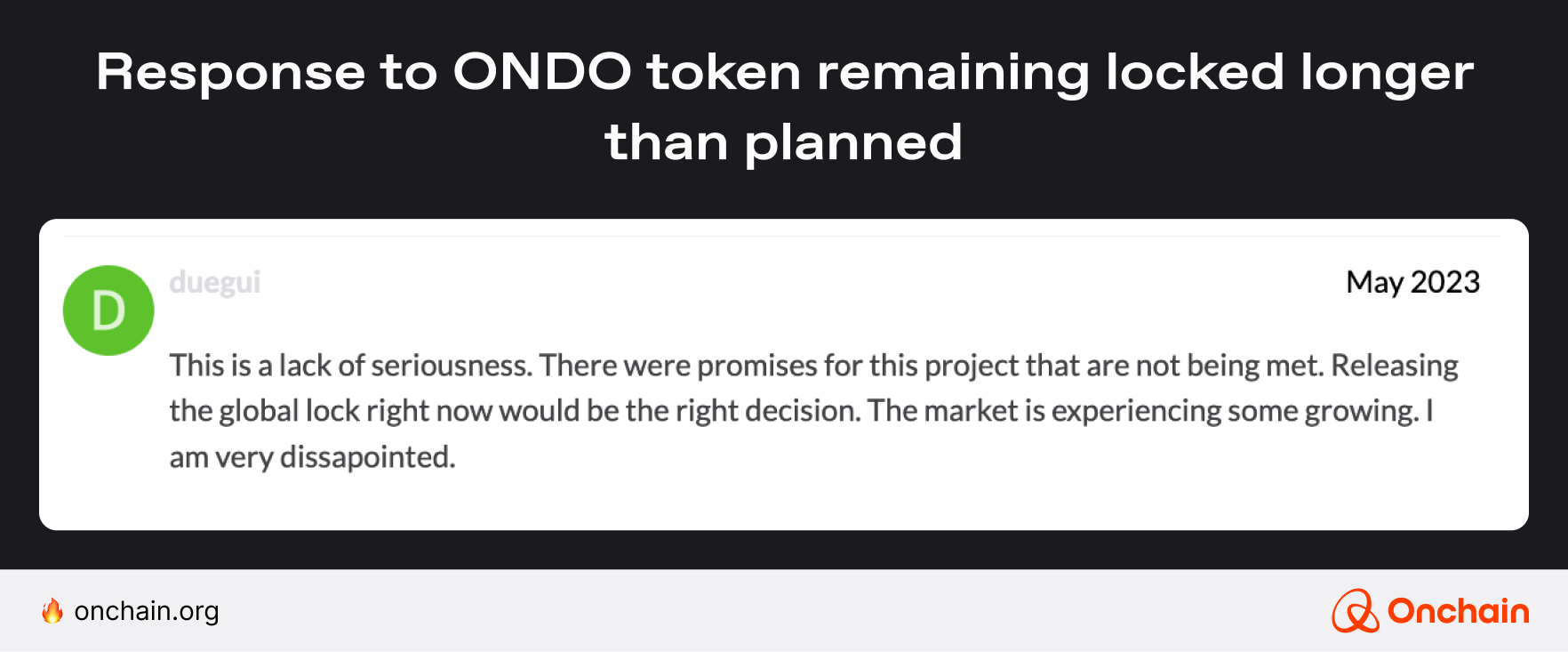
Task: Click the headline's first line of text
Action: pos(784,72)
